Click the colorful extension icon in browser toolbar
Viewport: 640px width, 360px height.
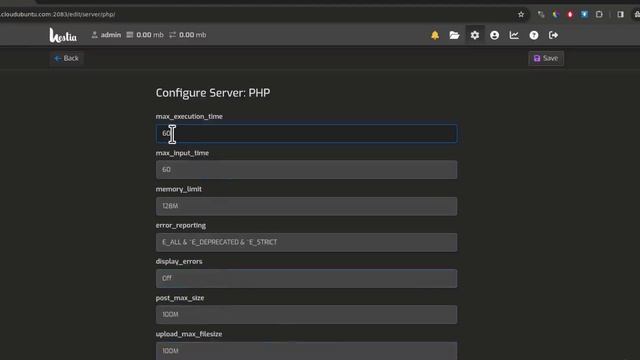pos(556,14)
